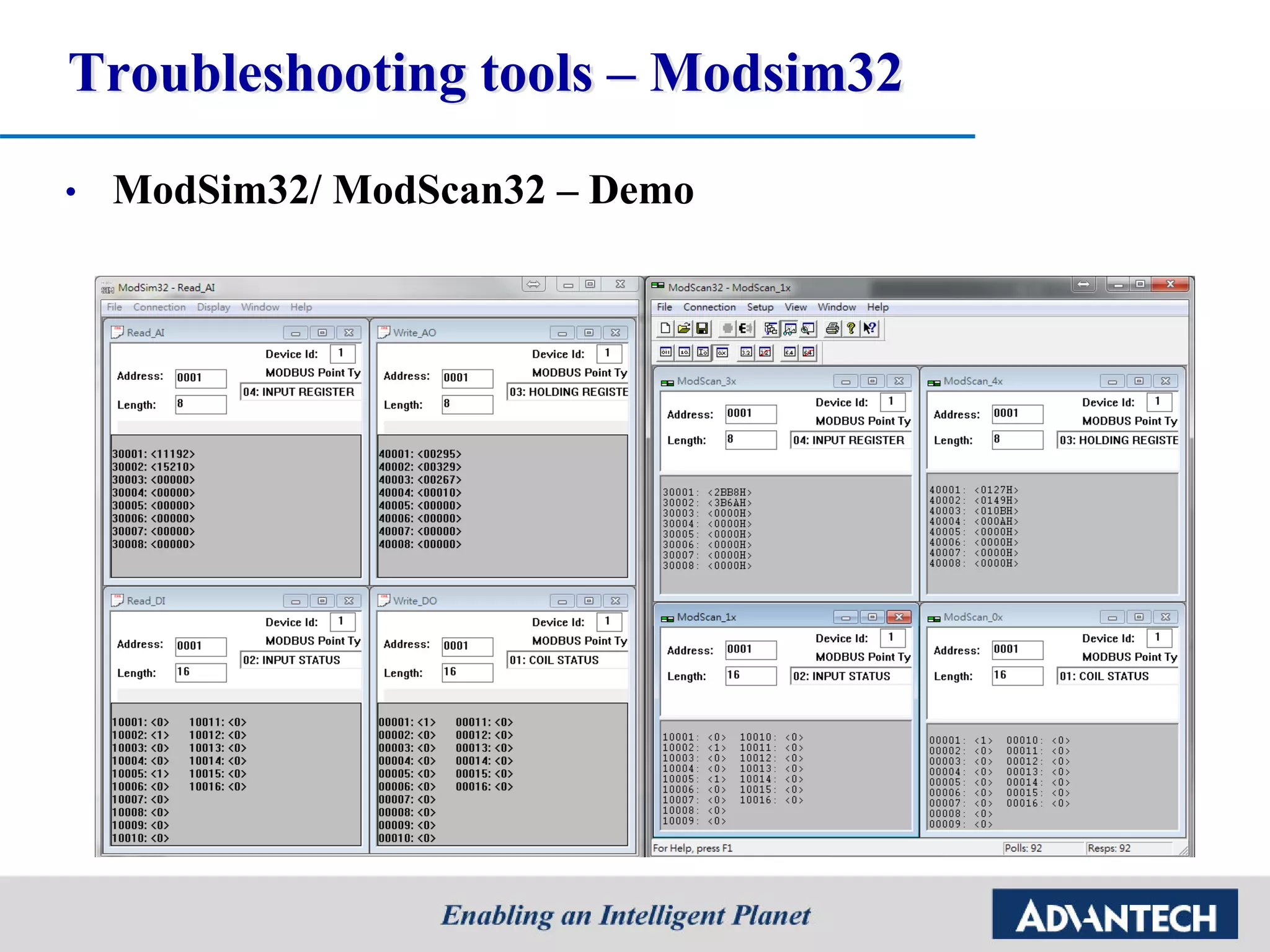The image size is (1270, 952).
Task: Open point type dropdown in ModScan_4x
Action: (x=1118, y=440)
